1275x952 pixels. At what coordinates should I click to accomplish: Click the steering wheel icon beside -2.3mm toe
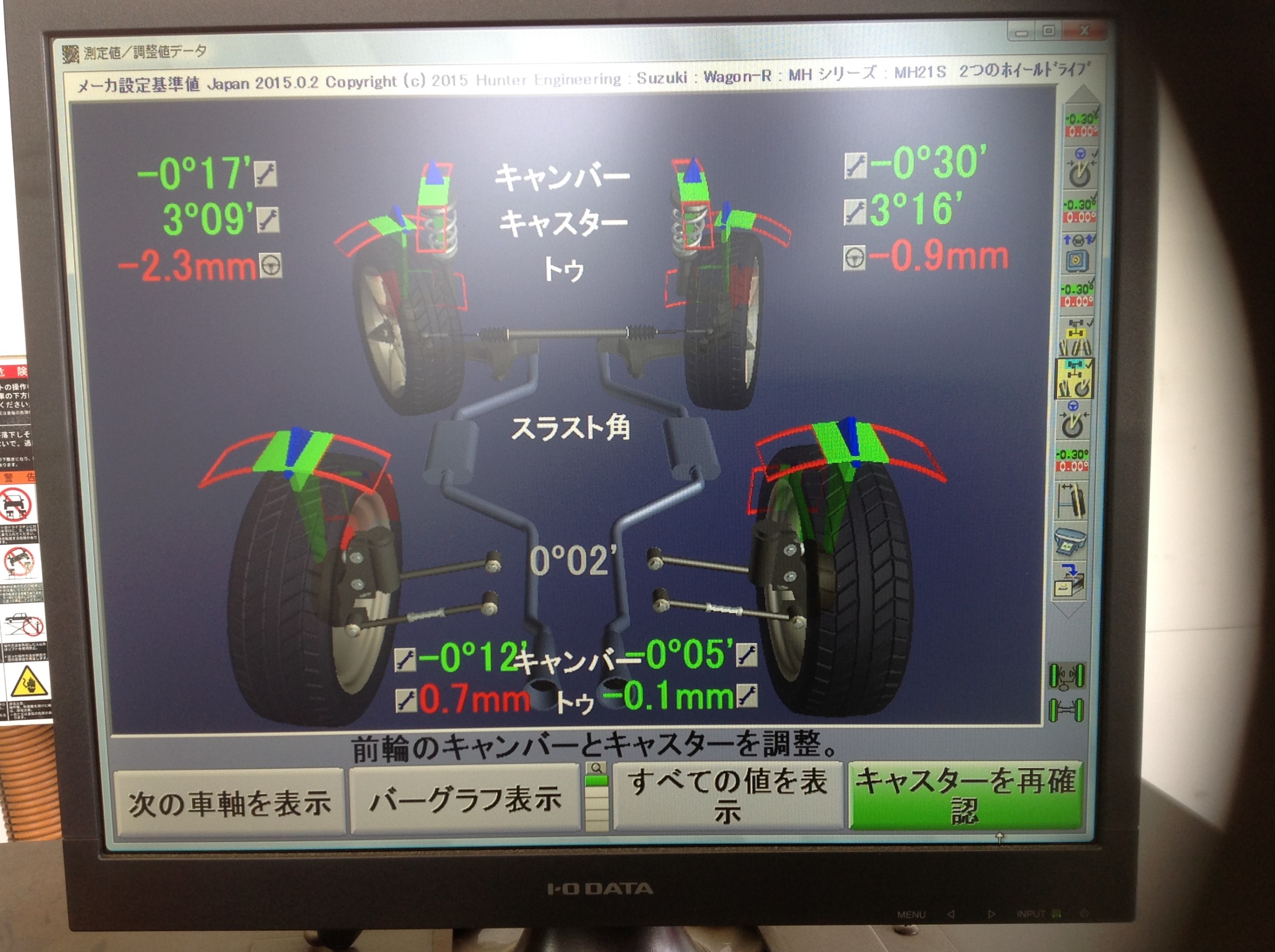tap(270, 266)
